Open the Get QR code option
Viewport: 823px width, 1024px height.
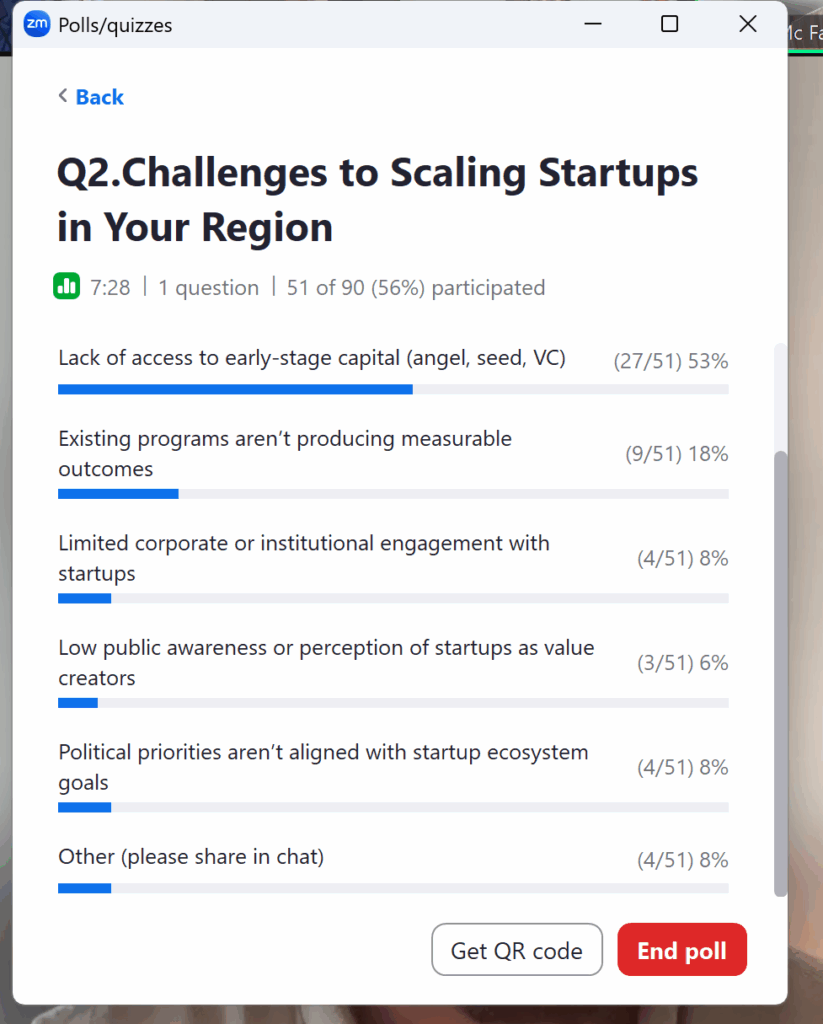pyautogui.click(x=516, y=949)
